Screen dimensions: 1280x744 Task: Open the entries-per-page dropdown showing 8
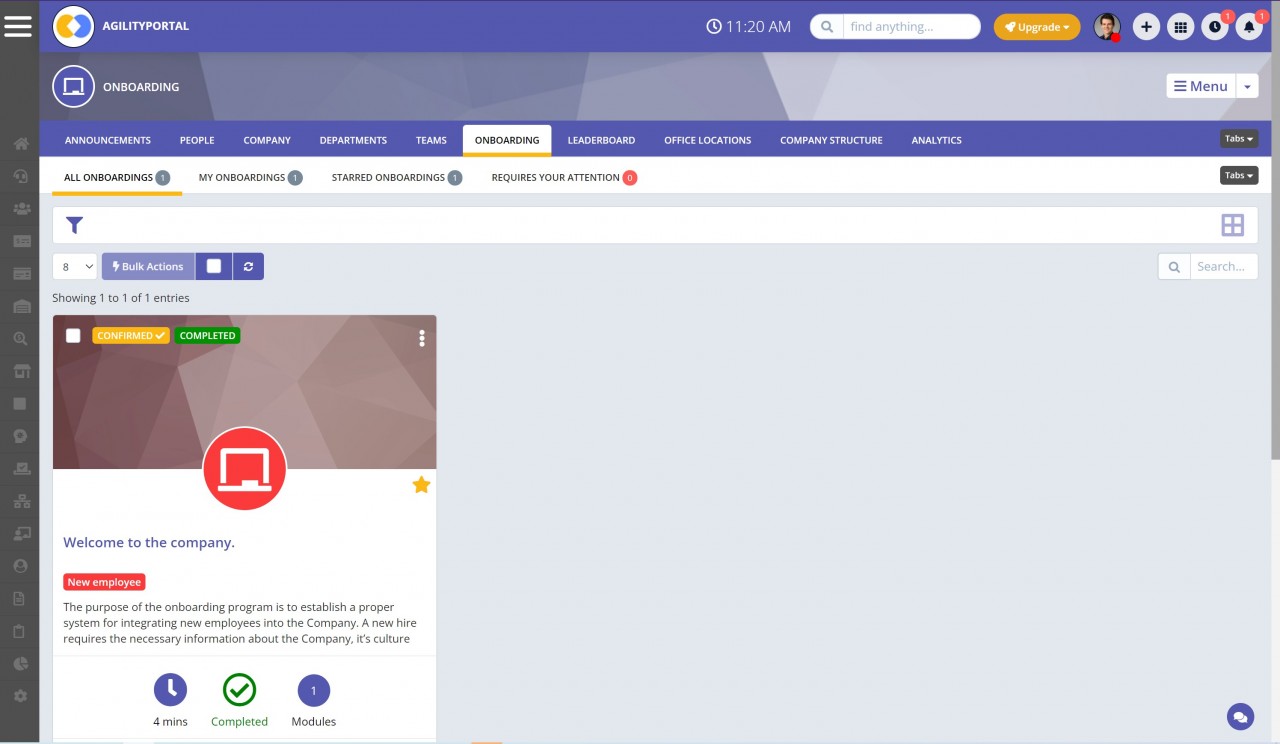pos(74,266)
